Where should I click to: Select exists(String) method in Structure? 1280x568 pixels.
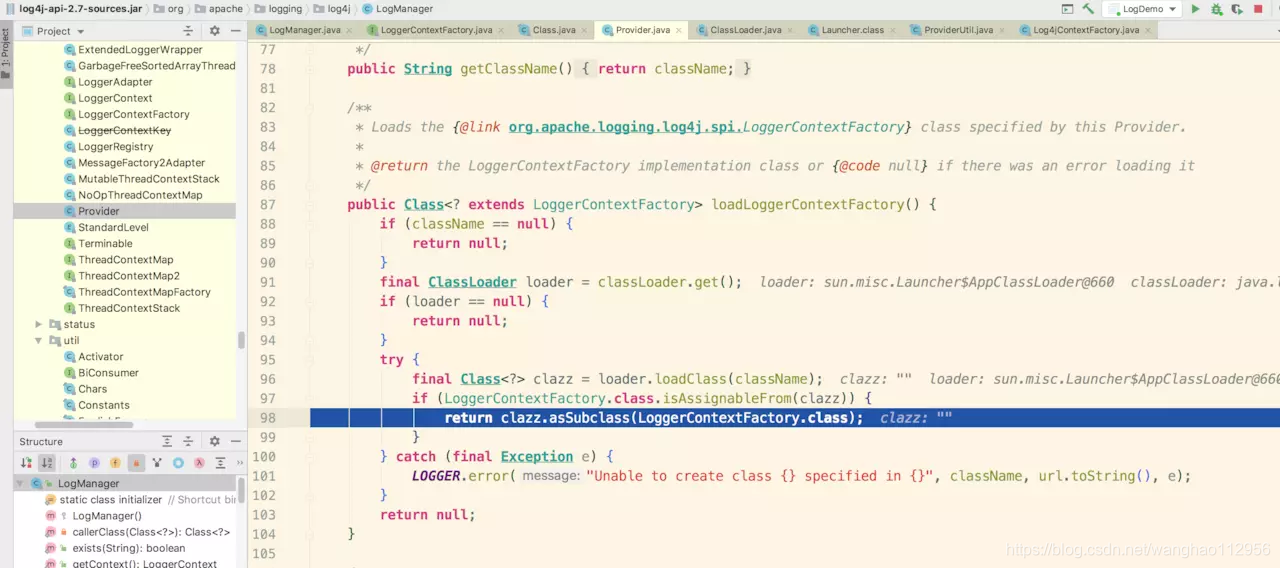point(115,548)
